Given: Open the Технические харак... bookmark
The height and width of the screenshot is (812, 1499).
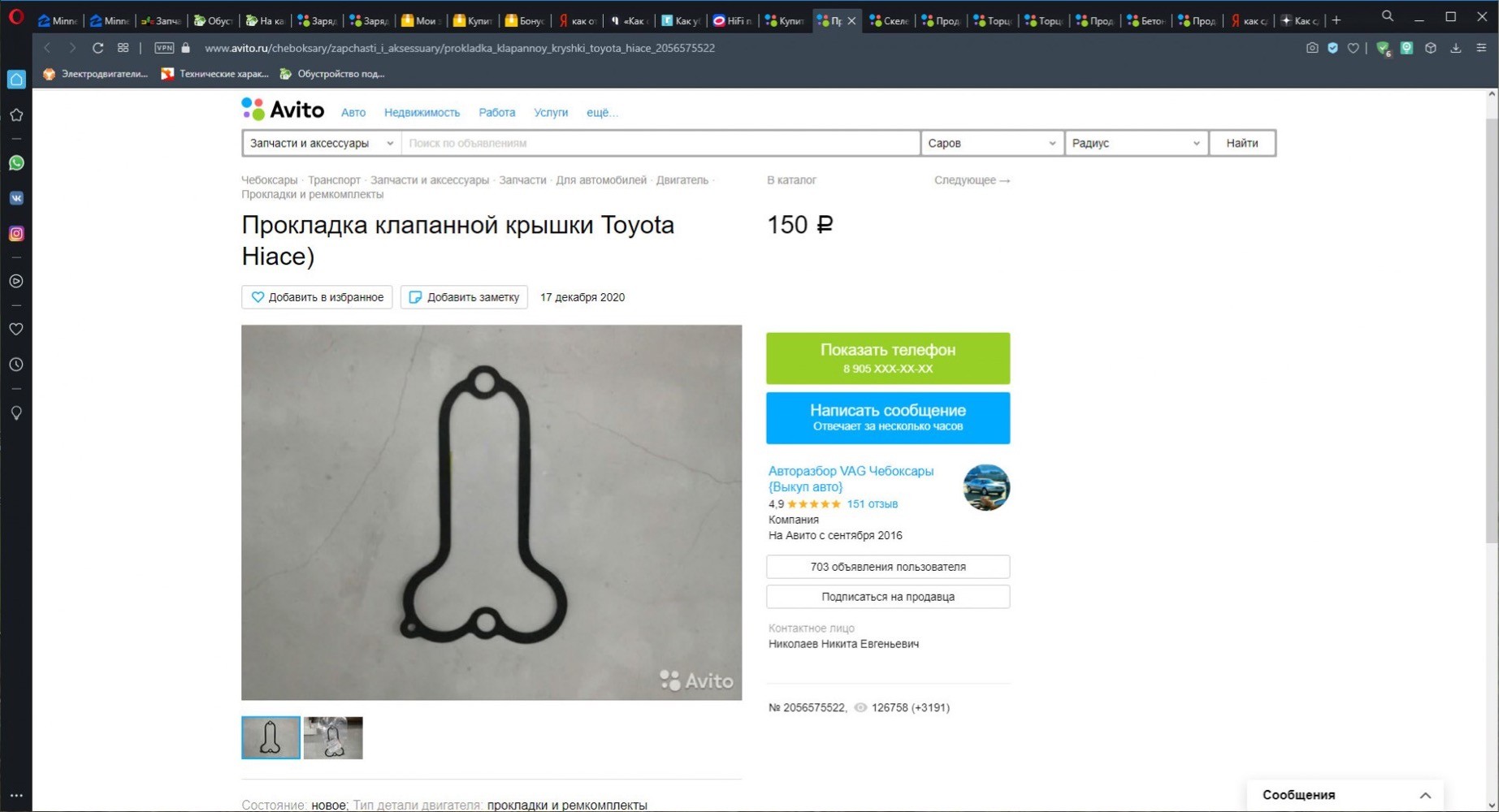Looking at the screenshot, I should click(x=215, y=74).
